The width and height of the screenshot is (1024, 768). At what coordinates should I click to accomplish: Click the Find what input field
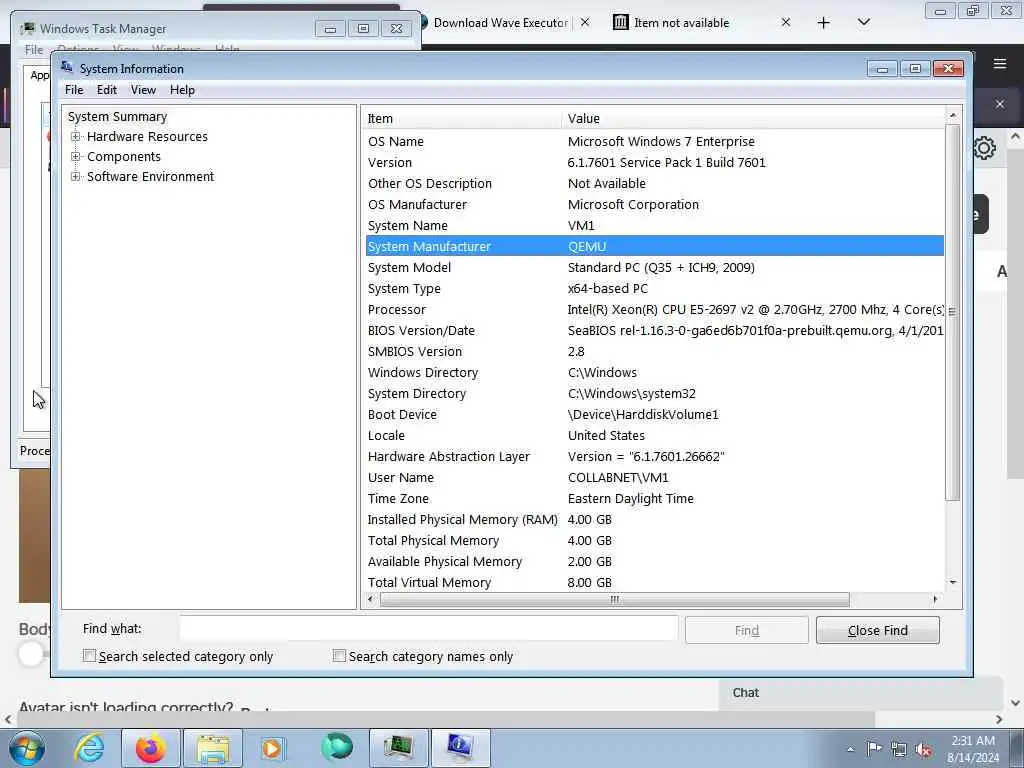coord(429,629)
